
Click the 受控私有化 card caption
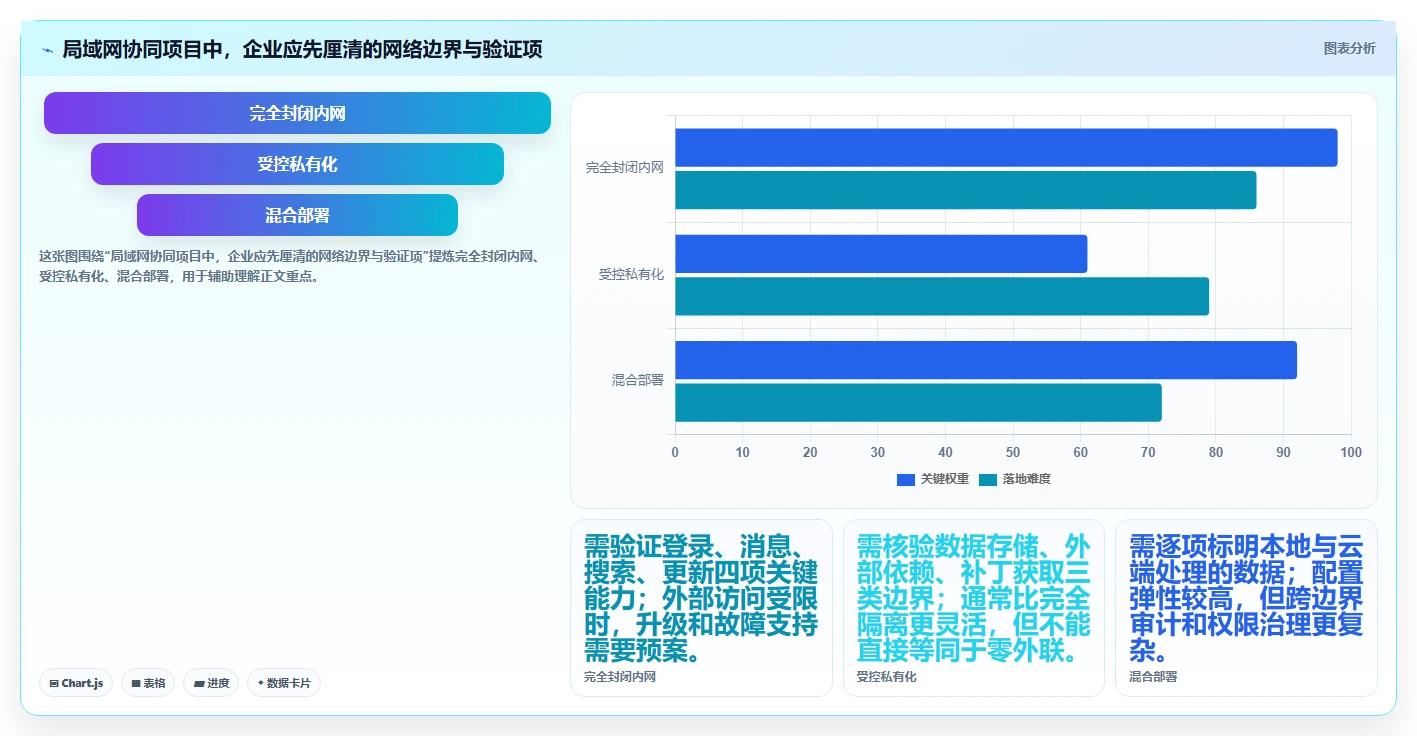[x=886, y=677]
